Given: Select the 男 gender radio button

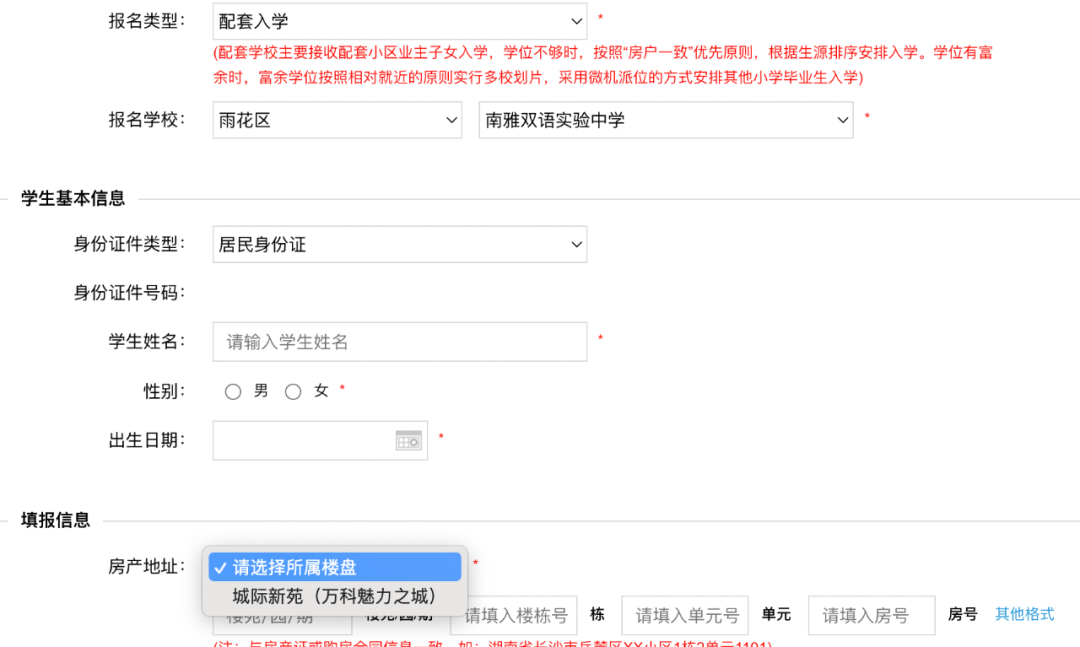Looking at the screenshot, I should 233,391.
